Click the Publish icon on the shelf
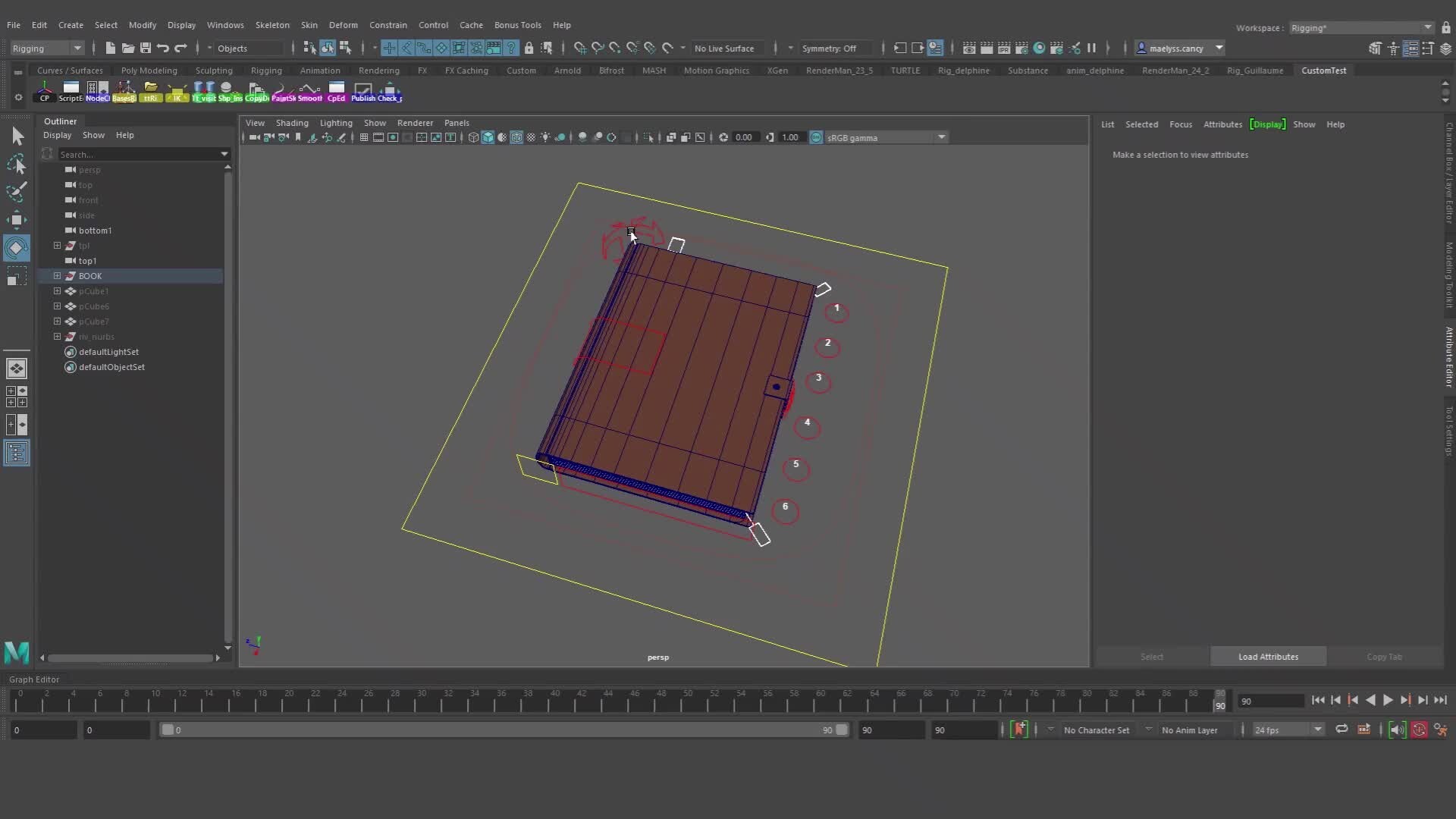This screenshot has width=1456, height=819. (x=364, y=91)
